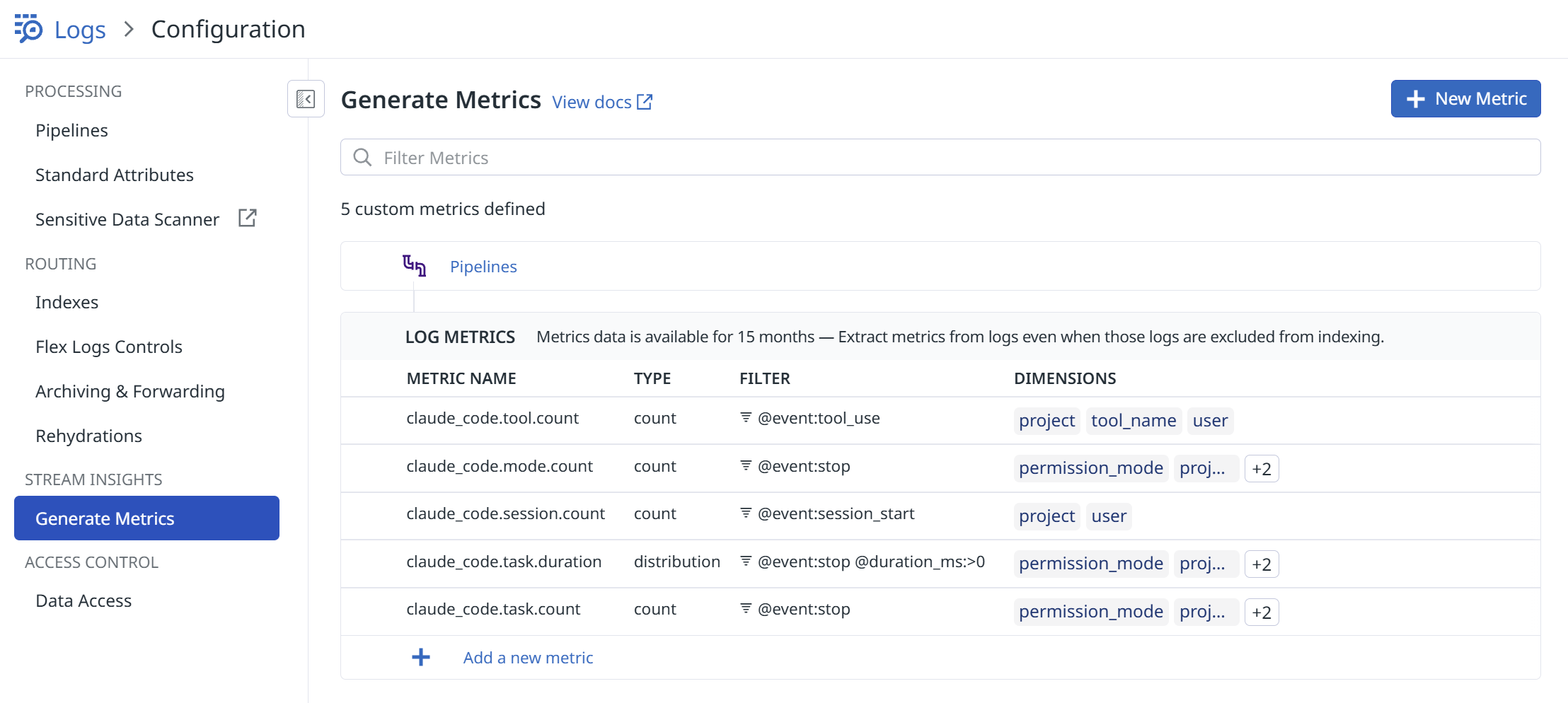This screenshot has height=703, width=1568.
Task: Select the tool_name dimension tag on claude_code.tool.count
Action: (1133, 420)
